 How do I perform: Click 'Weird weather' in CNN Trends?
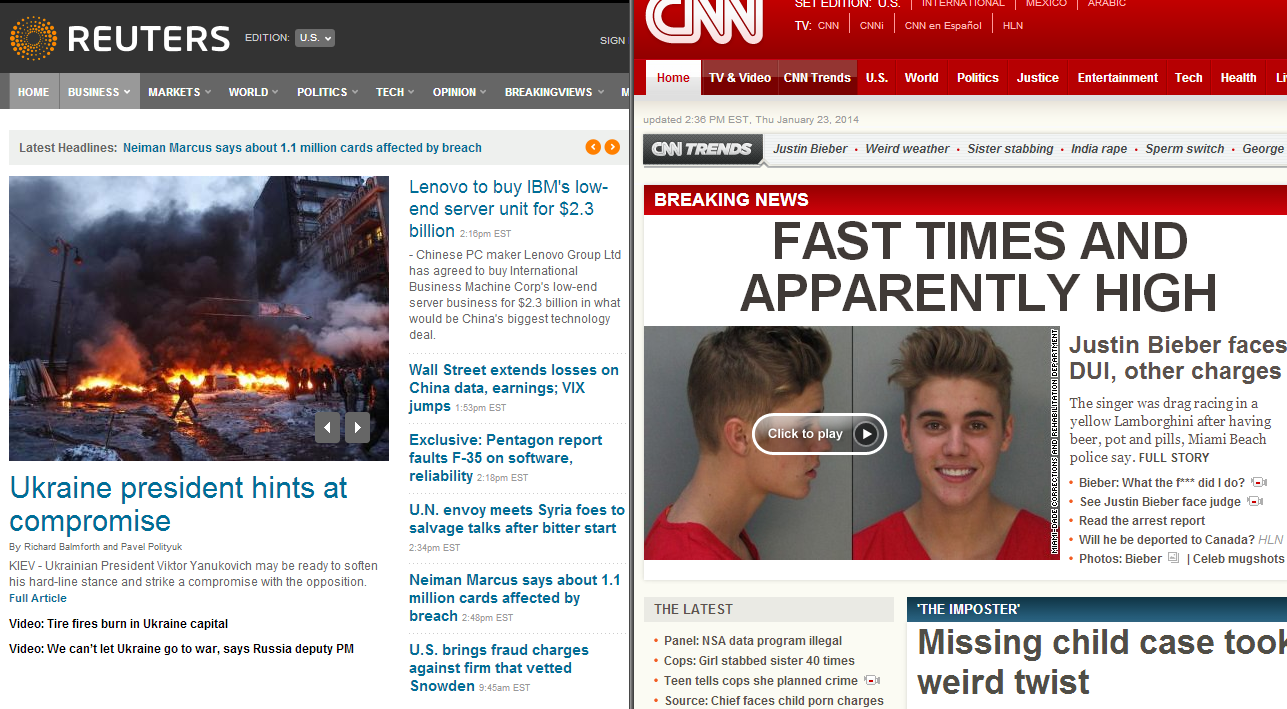[x=907, y=149]
